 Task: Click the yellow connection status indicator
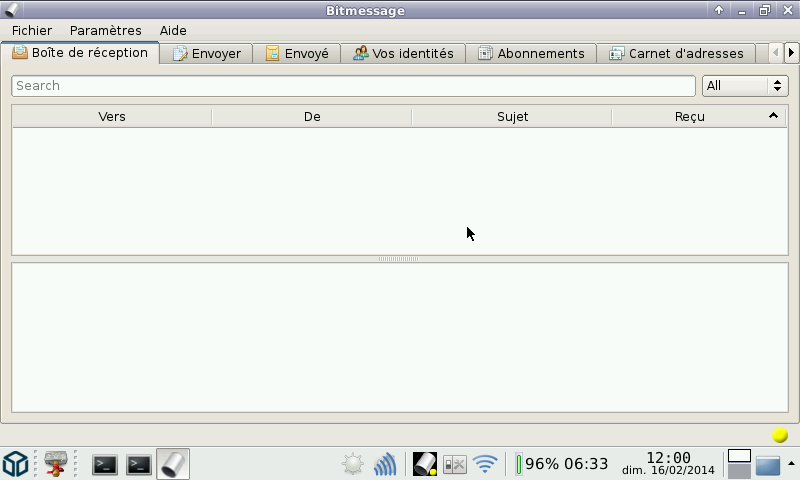tap(780, 435)
